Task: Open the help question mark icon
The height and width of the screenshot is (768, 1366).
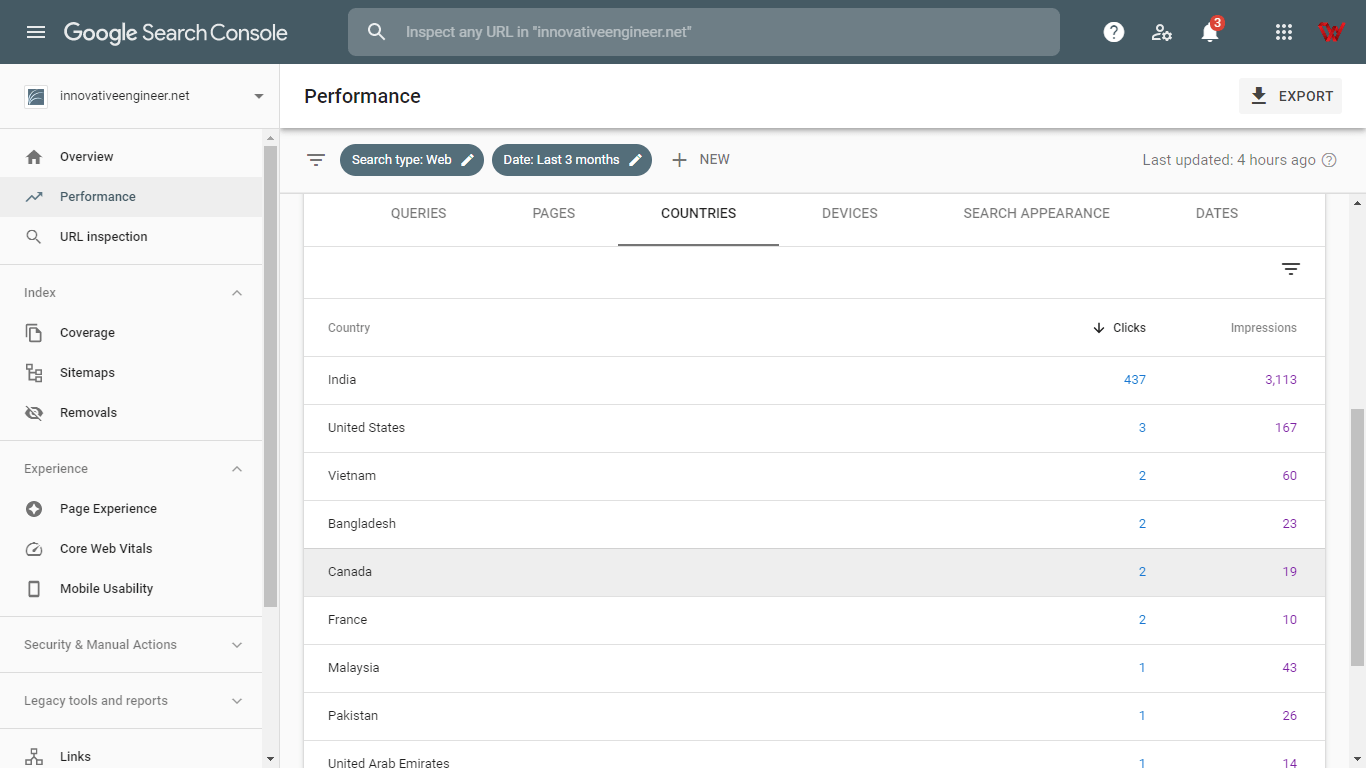Action: pos(1114,32)
